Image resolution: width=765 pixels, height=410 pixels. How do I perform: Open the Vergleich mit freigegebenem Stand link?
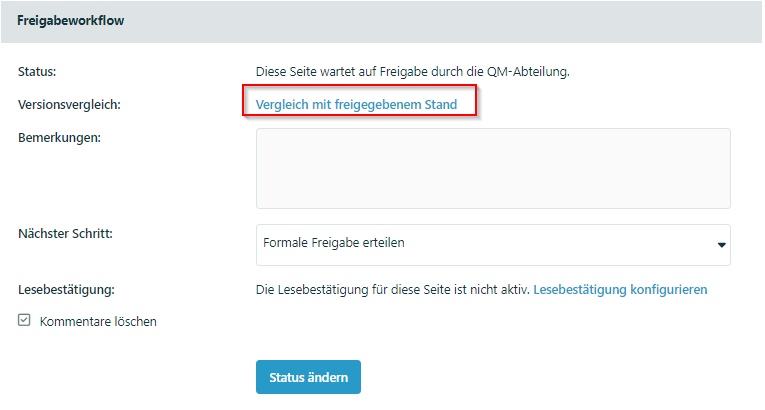click(x=356, y=104)
